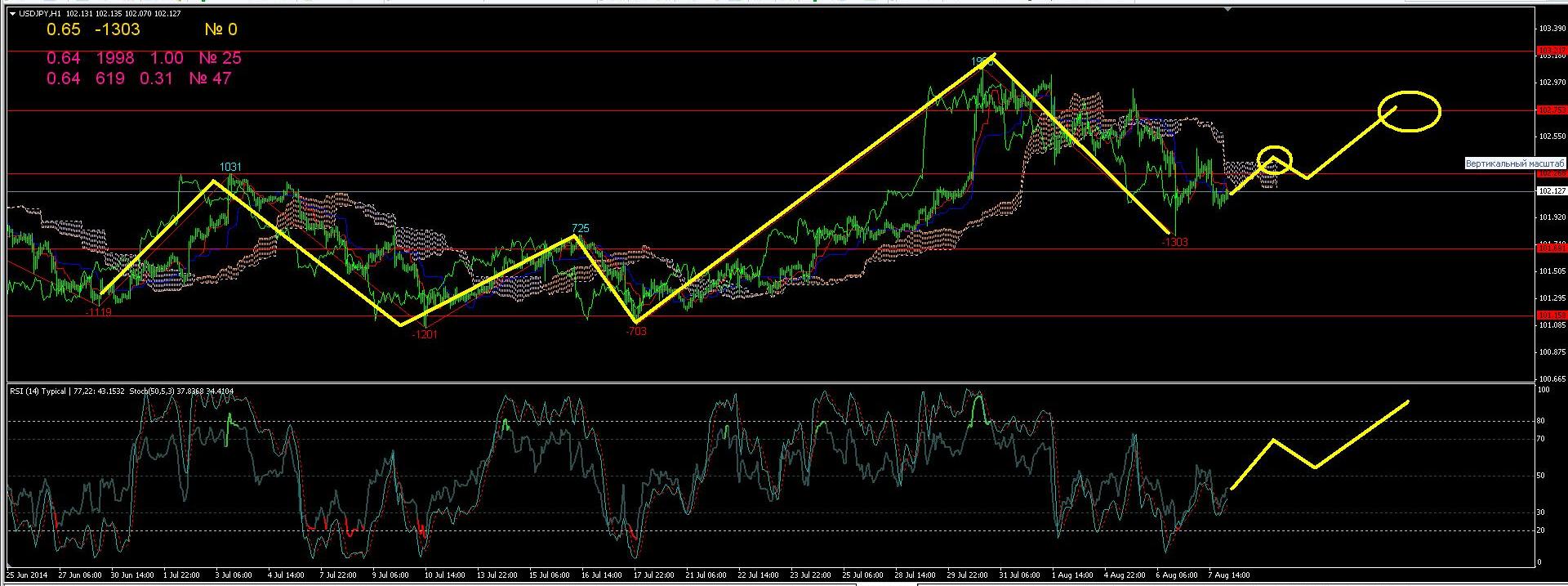
Task: Click the small yellow circle near the cloud
Action: 1274,159
